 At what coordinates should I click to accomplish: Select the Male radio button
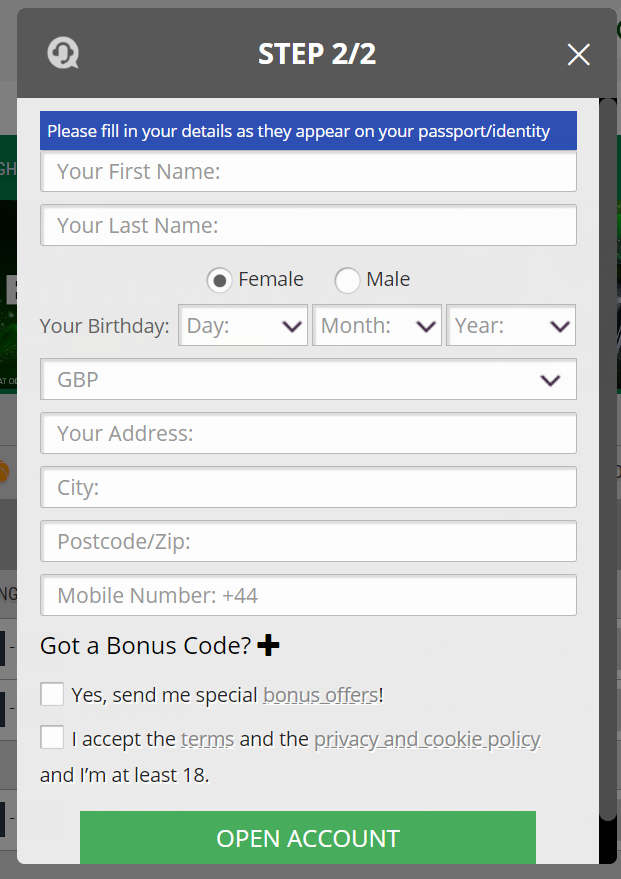point(347,280)
